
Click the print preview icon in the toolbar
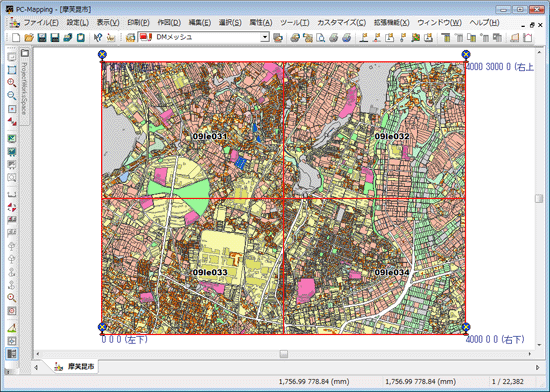pos(321,37)
